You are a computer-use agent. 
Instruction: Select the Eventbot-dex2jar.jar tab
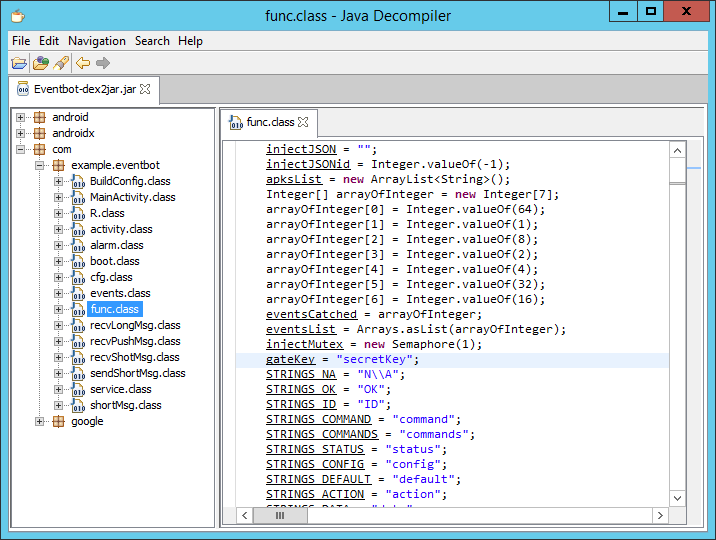tap(84, 89)
